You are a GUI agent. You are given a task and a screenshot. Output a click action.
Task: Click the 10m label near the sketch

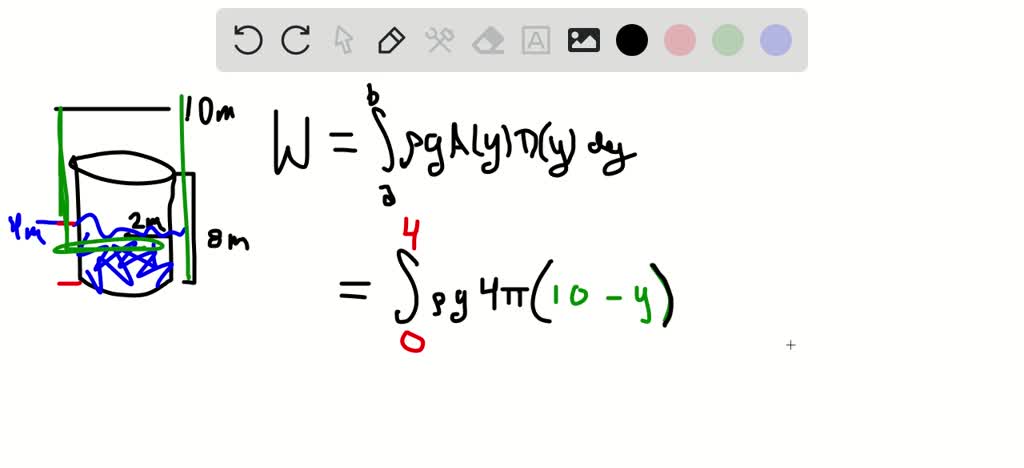(208, 111)
